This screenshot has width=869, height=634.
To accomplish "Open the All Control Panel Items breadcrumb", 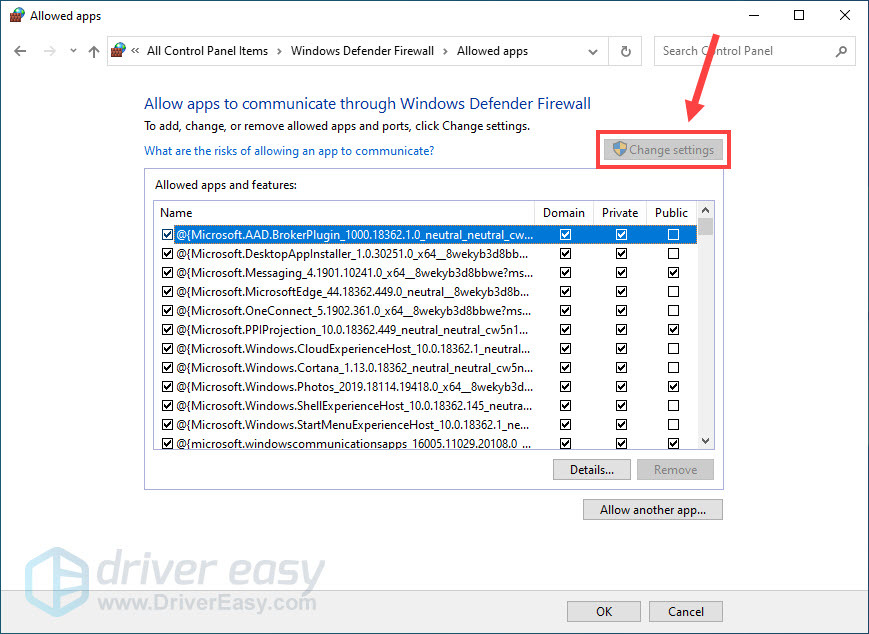I will point(207,51).
